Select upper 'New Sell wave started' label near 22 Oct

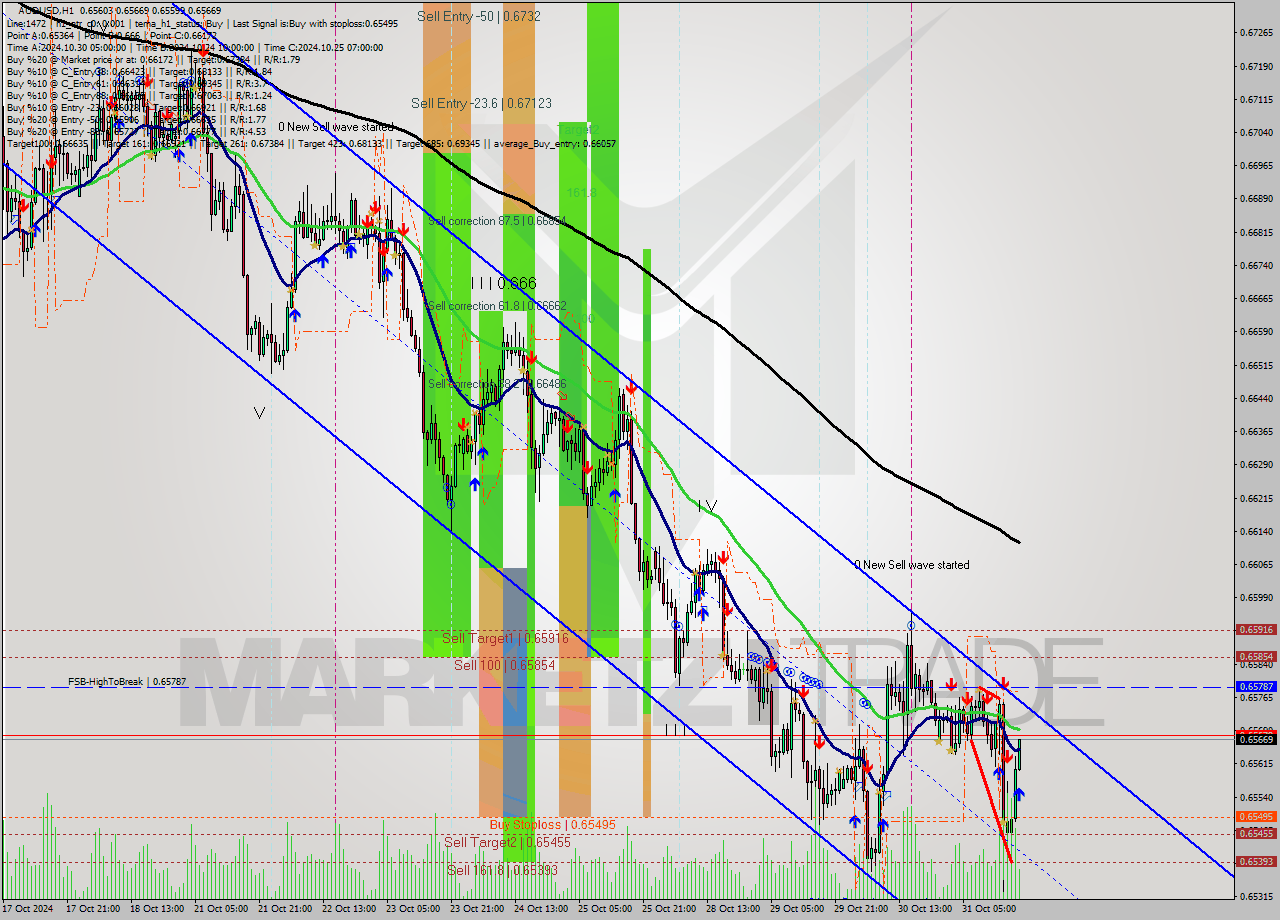coord(335,127)
